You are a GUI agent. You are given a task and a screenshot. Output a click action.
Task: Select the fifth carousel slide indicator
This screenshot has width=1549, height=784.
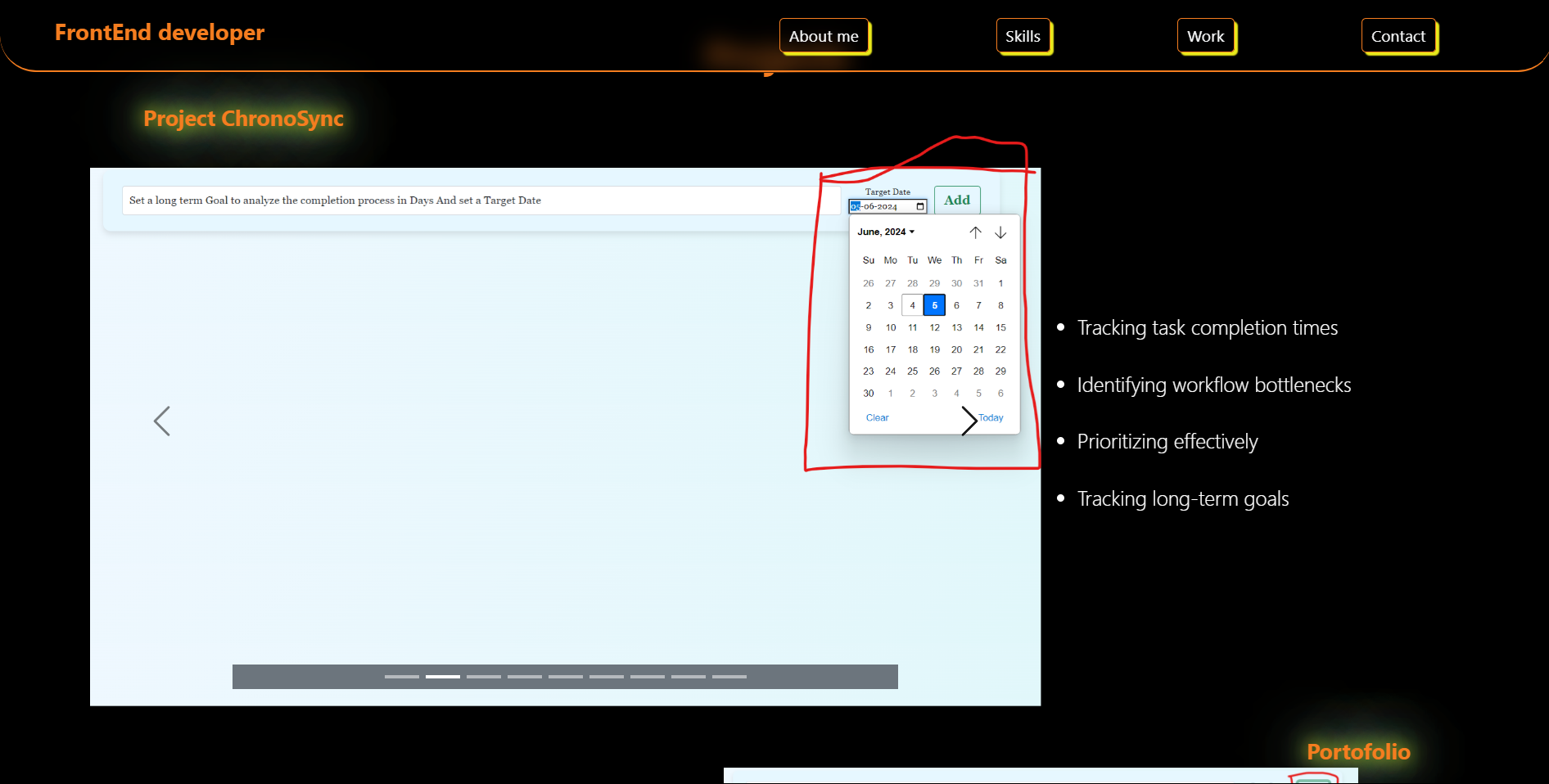[x=566, y=677]
